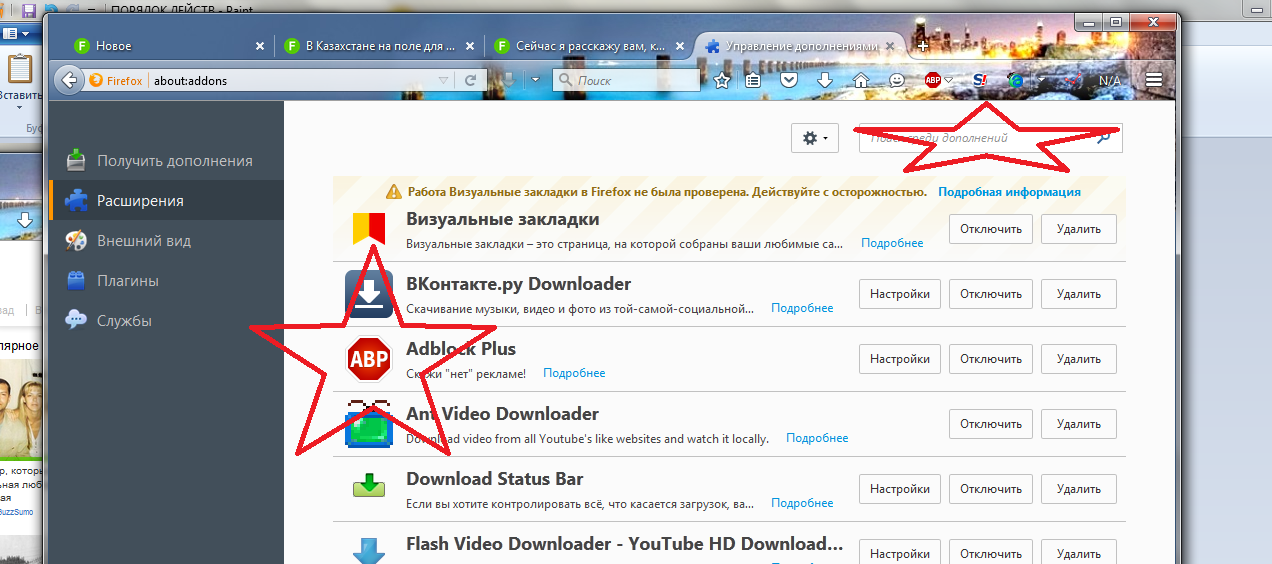Click the Firefox site identity icon in address bar
Viewport: 1272px width, 564px height.
[x=97, y=81]
